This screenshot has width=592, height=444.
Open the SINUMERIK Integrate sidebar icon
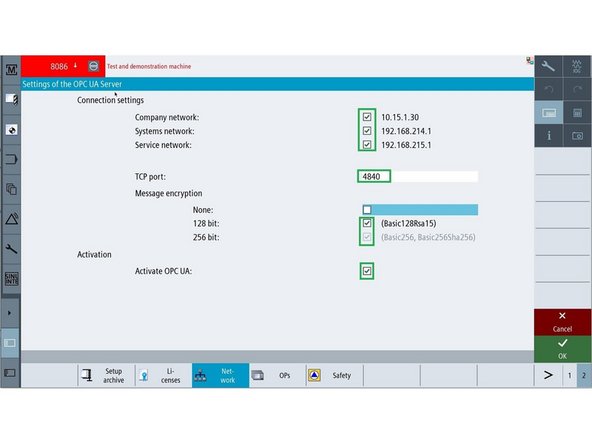pyautogui.click(x=11, y=279)
